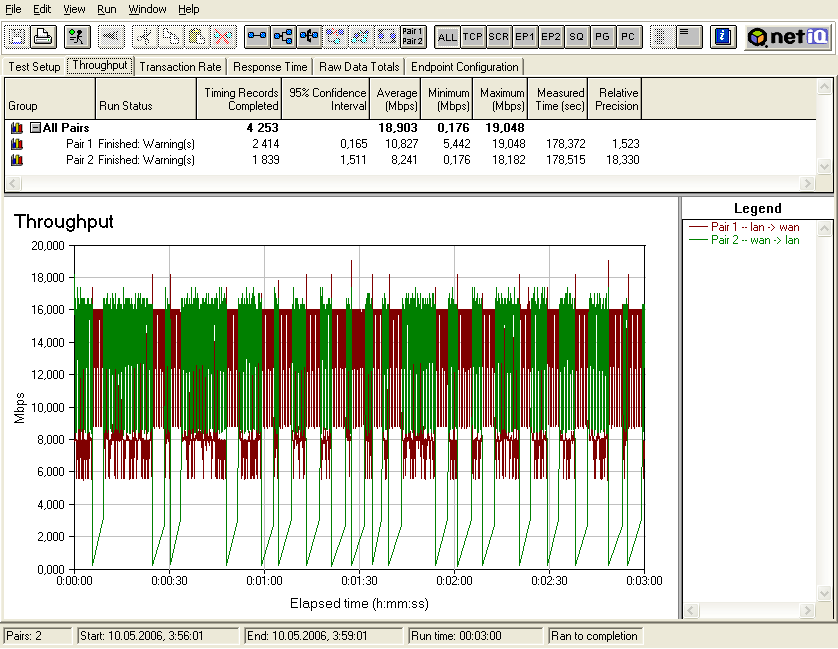Open the Window menu
The image size is (838, 649).
148,9
